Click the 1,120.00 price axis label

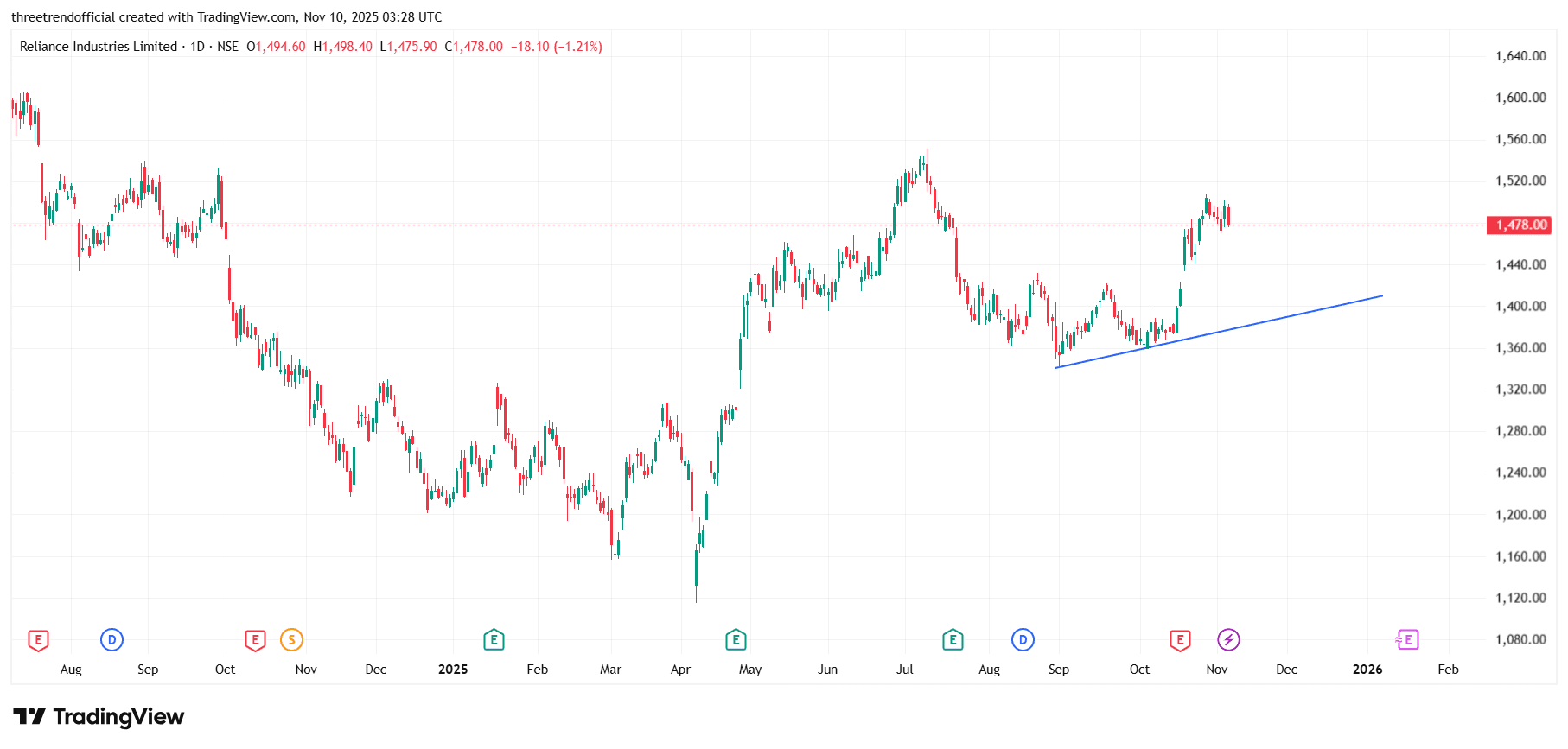pos(1520,598)
